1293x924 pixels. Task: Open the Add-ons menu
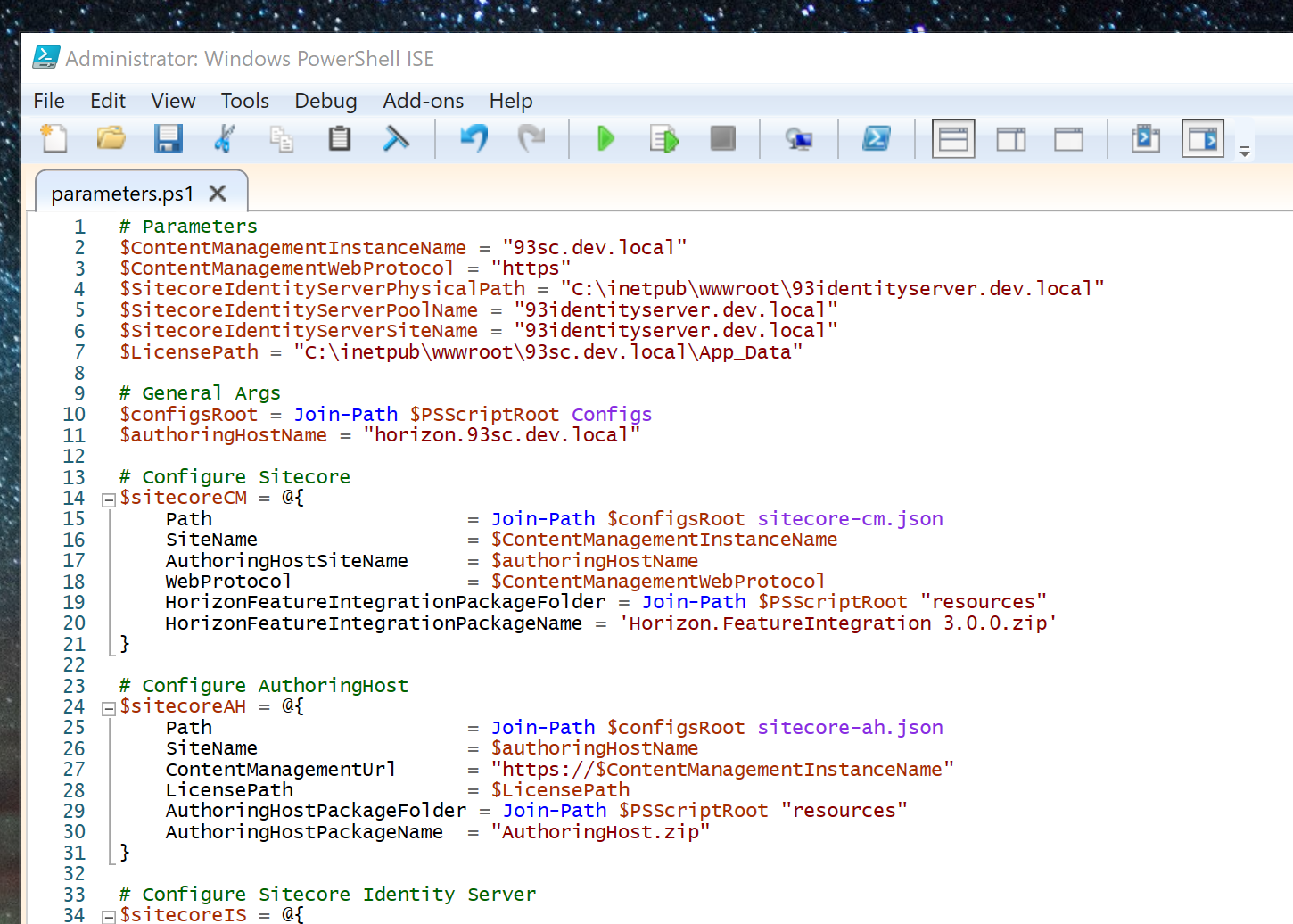tap(424, 101)
